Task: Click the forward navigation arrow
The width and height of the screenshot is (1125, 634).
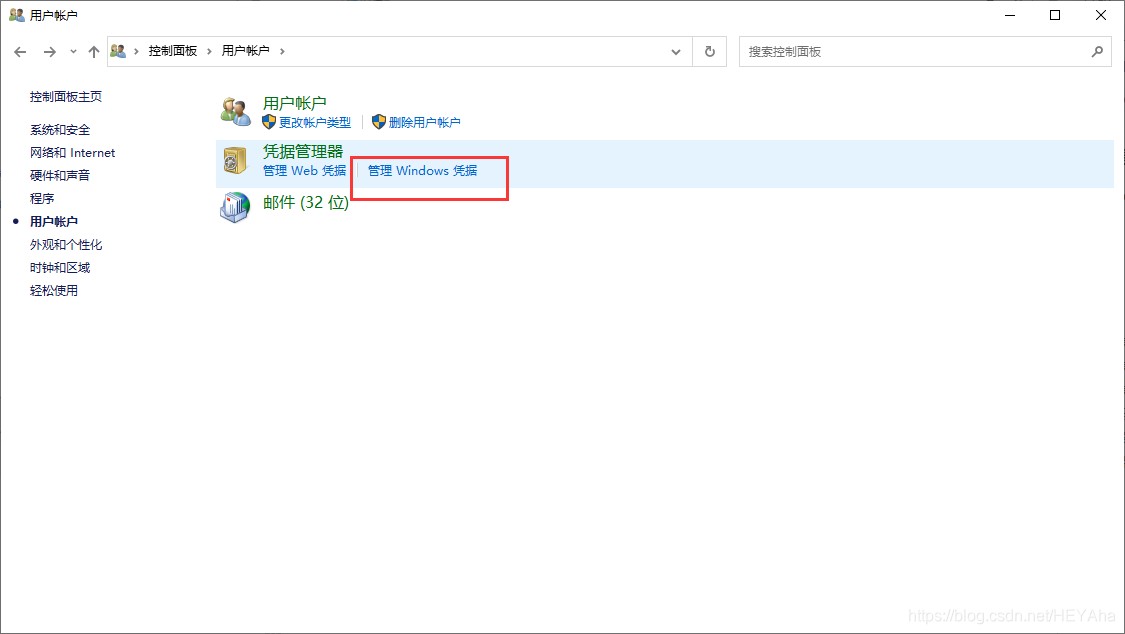Action: [x=50, y=52]
